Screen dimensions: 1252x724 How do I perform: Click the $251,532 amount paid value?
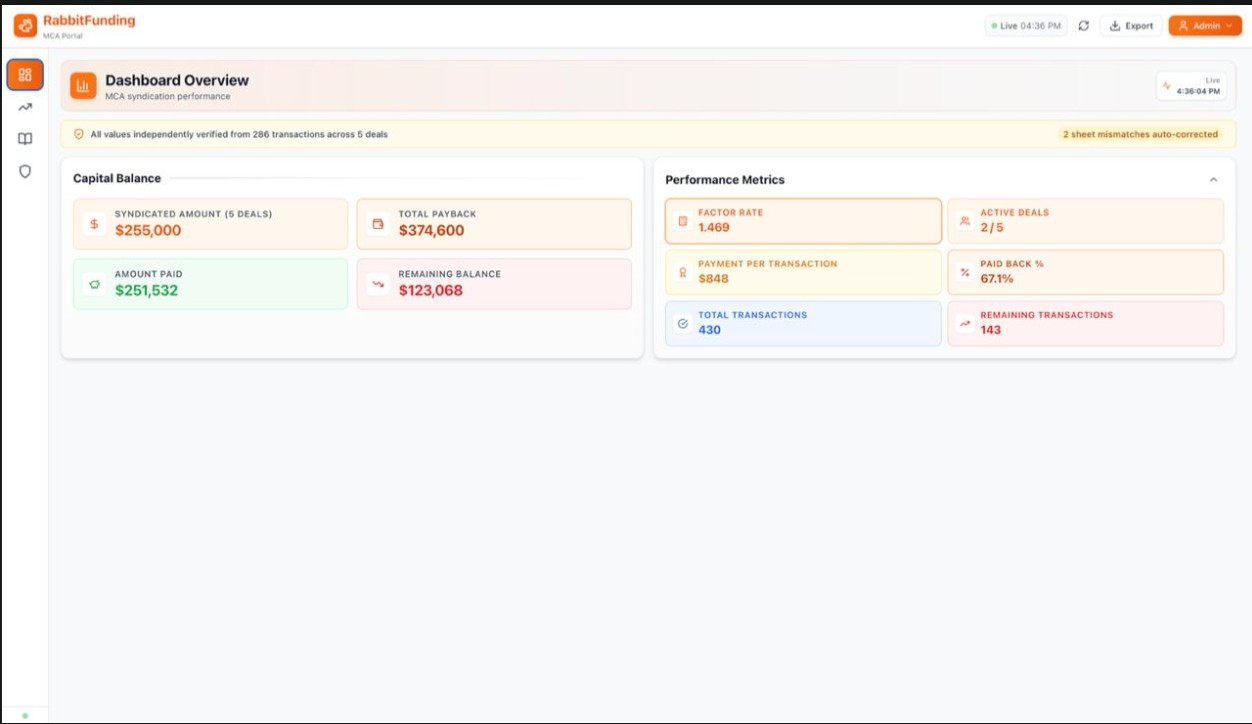coord(146,291)
